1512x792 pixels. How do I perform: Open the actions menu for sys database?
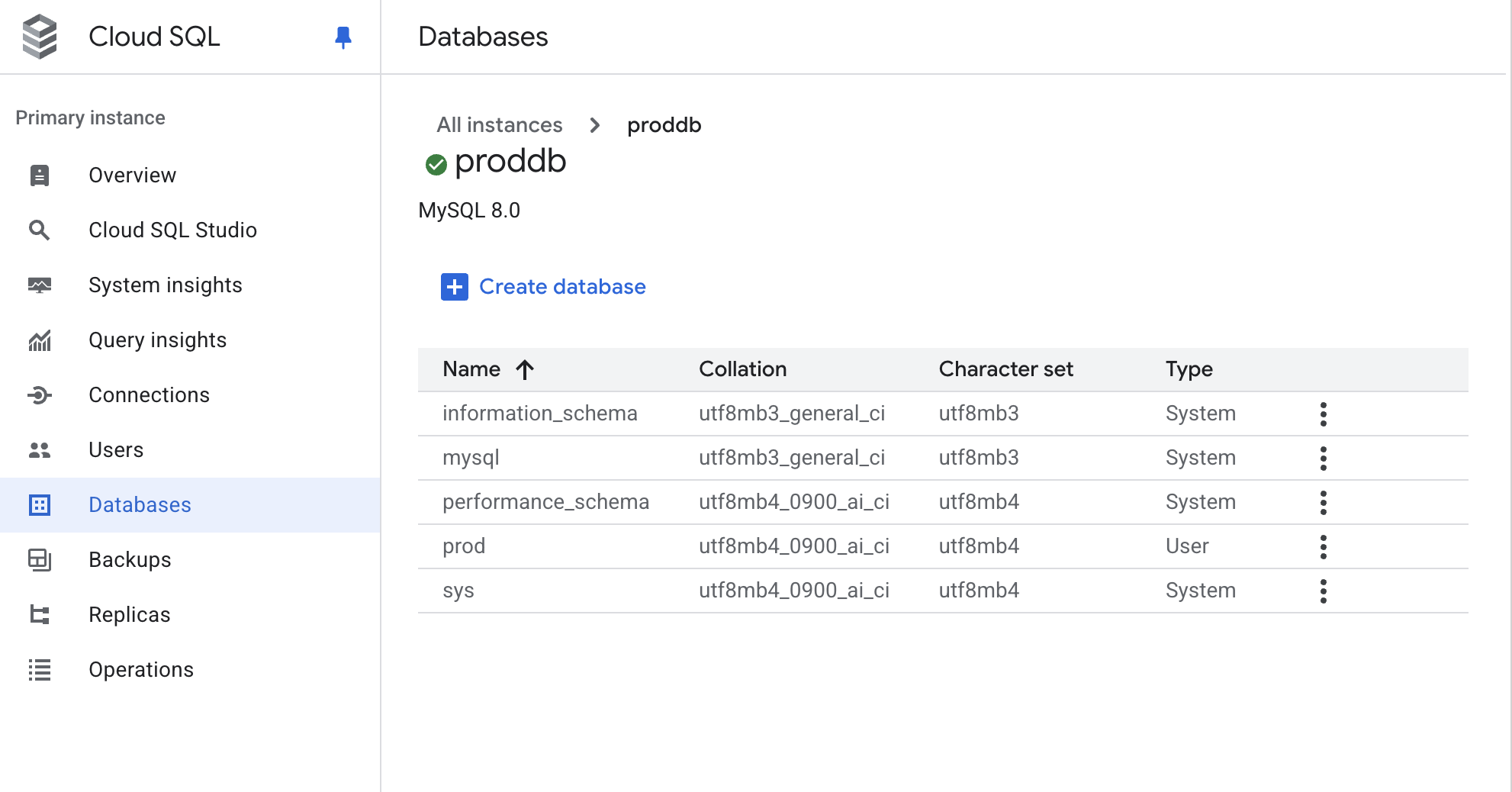pos(1324,591)
